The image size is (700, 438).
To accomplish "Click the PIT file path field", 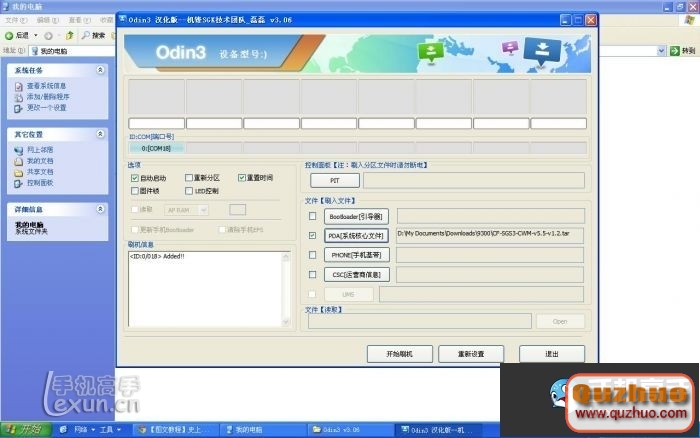I will 474,180.
